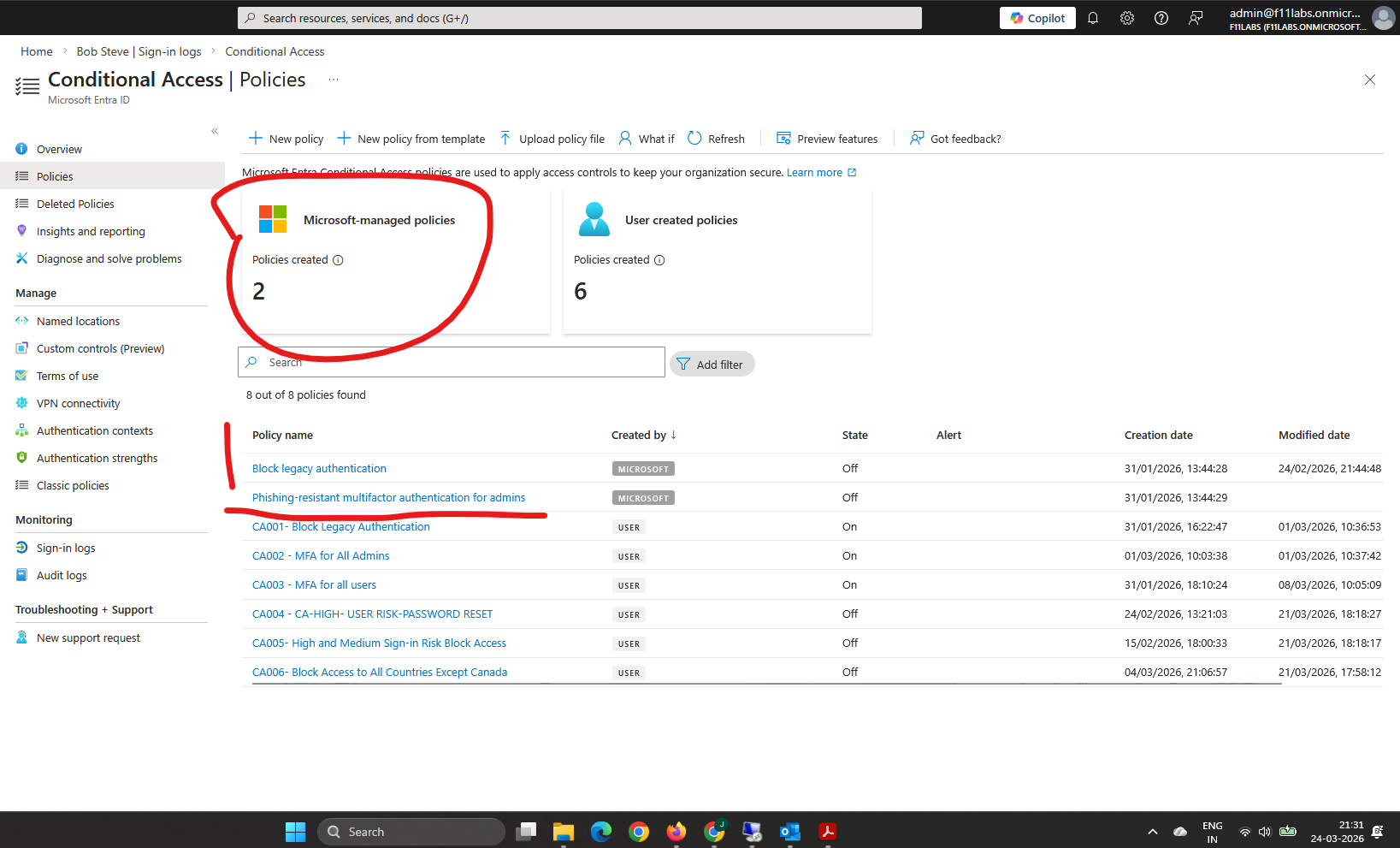The height and width of the screenshot is (848, 1400).
Task: Collapse the left navigation menu chevron
Action: click(215, 131)
